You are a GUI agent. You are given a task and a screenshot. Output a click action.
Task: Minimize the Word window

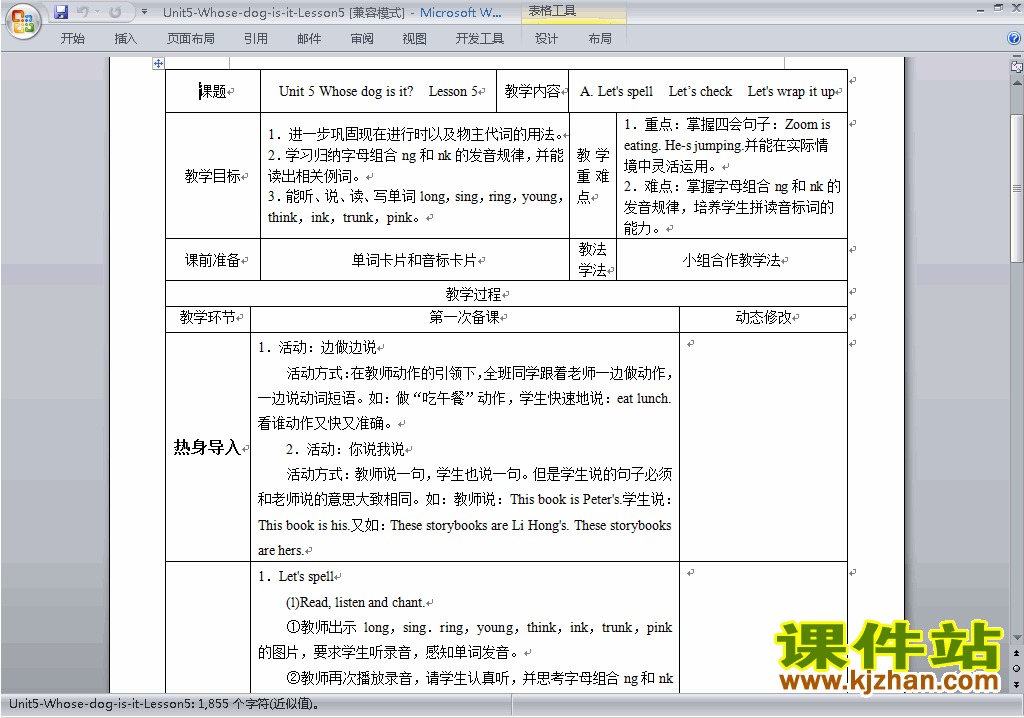[980, 9]
